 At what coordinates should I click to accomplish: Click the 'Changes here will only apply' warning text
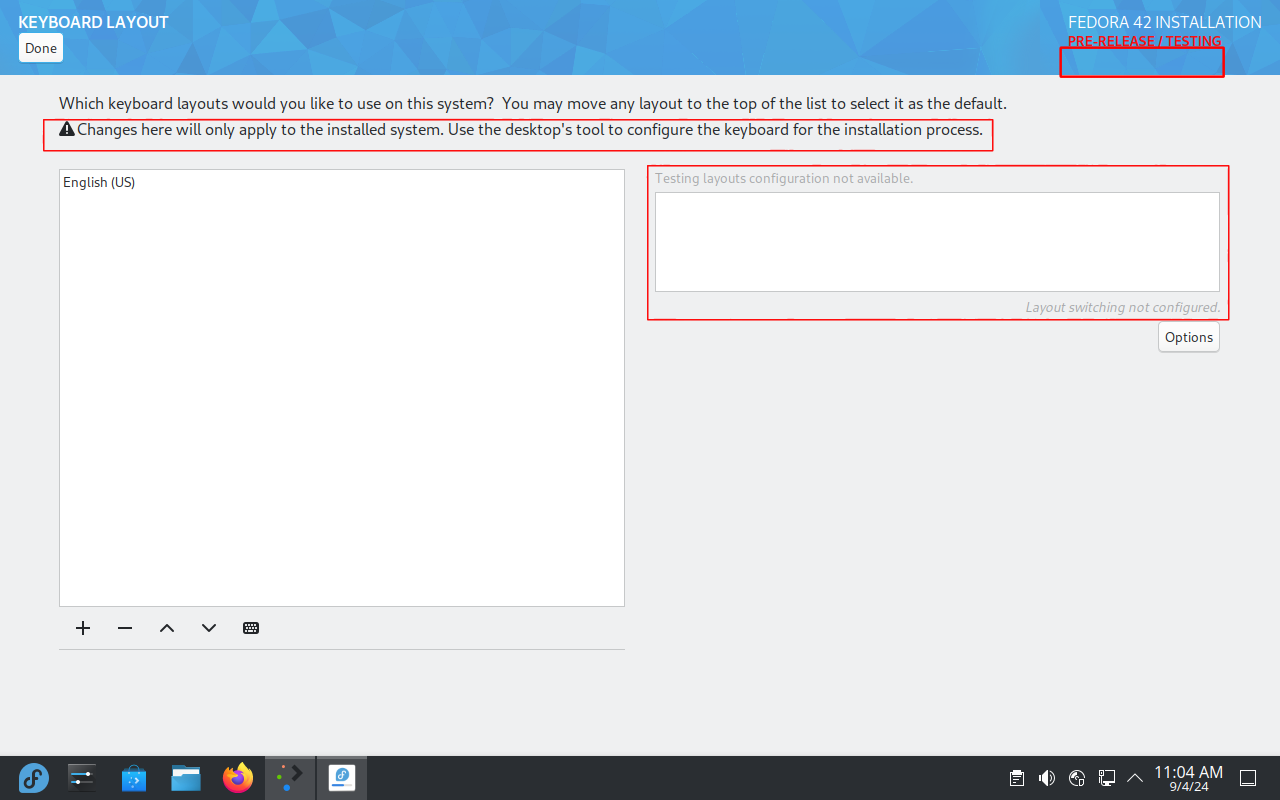(530, 129)
